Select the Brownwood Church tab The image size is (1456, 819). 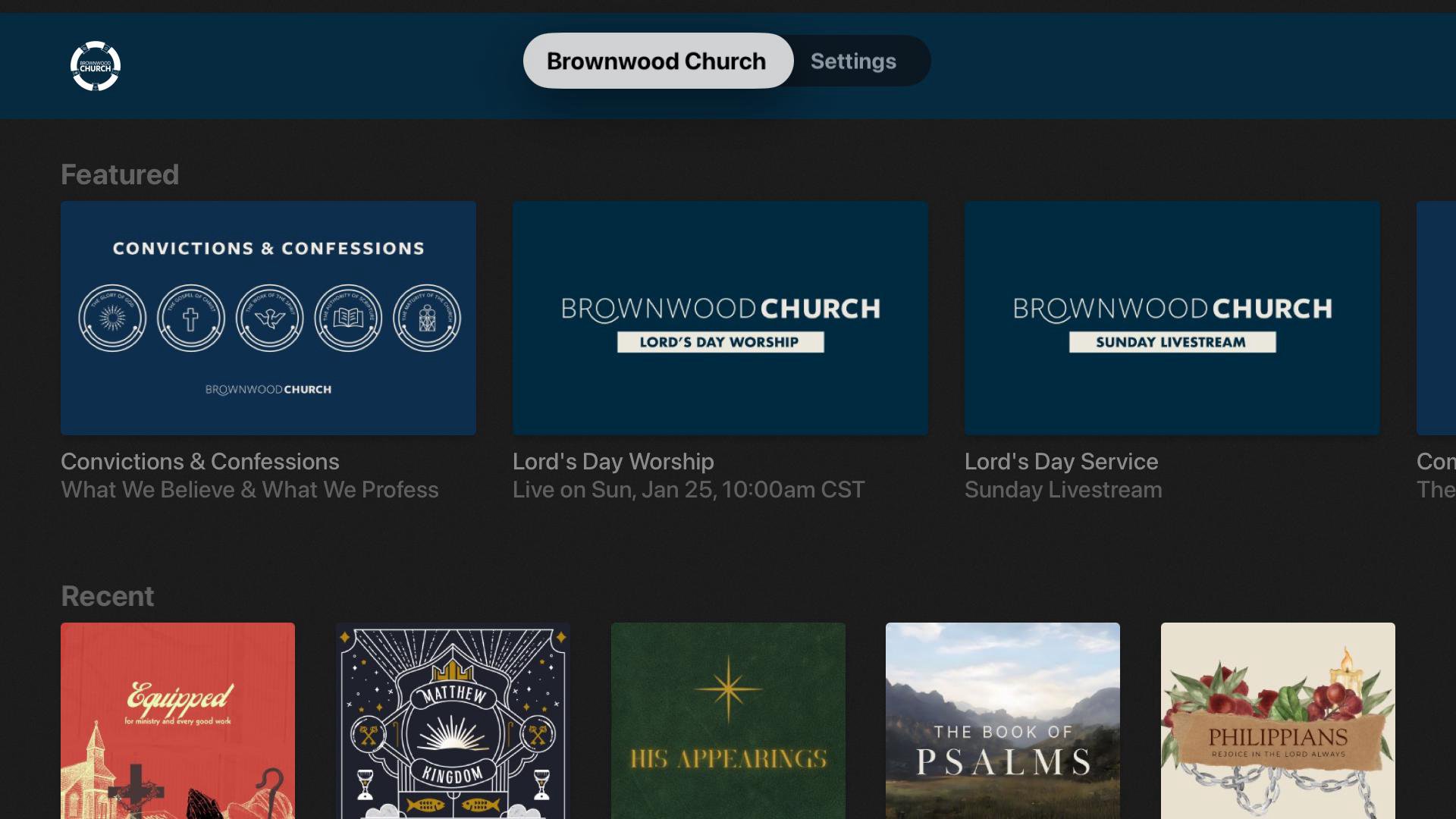click(x=657, y=61)
